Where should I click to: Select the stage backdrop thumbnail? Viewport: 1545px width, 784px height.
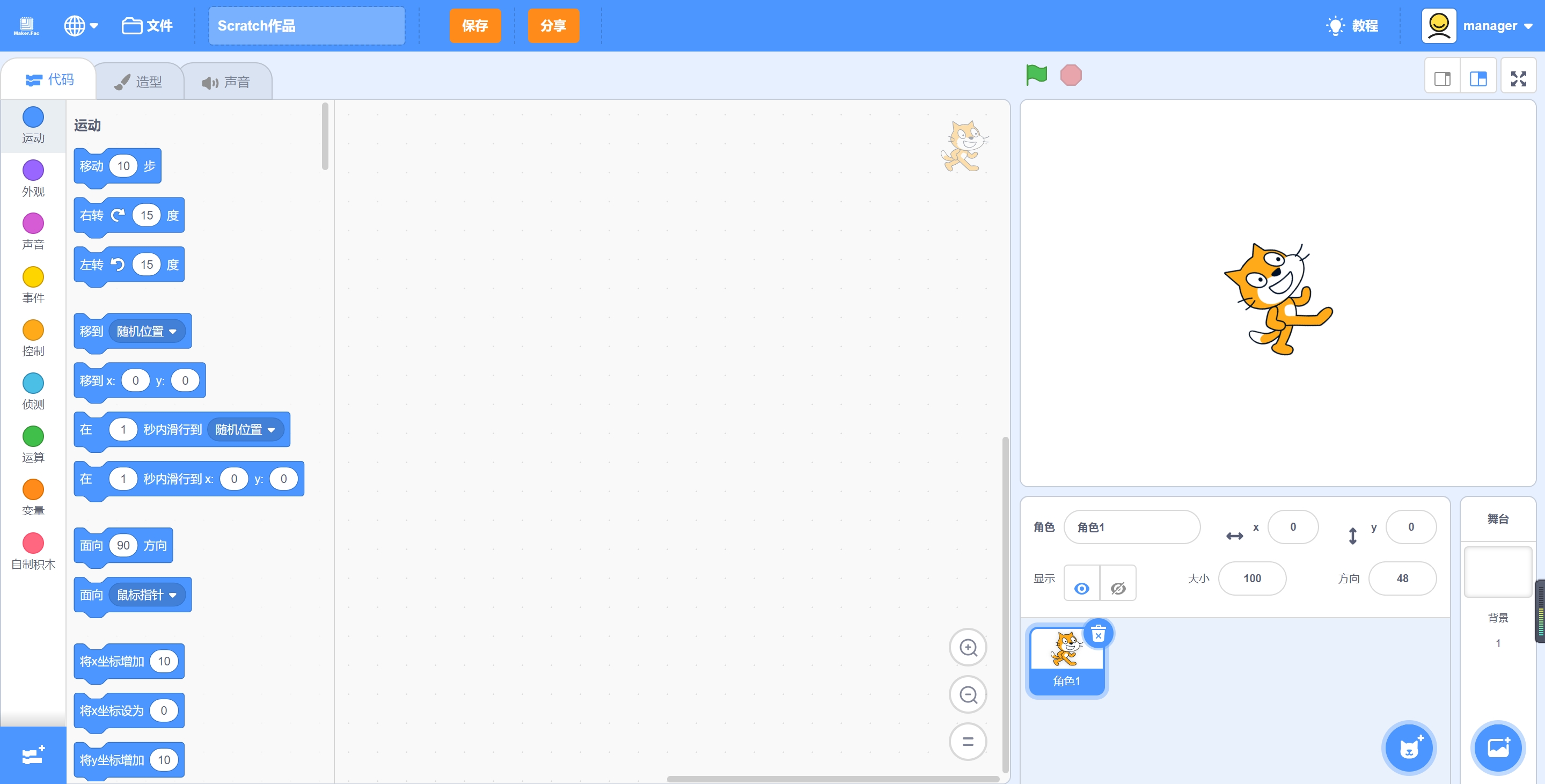click(x=1498, y=571)
